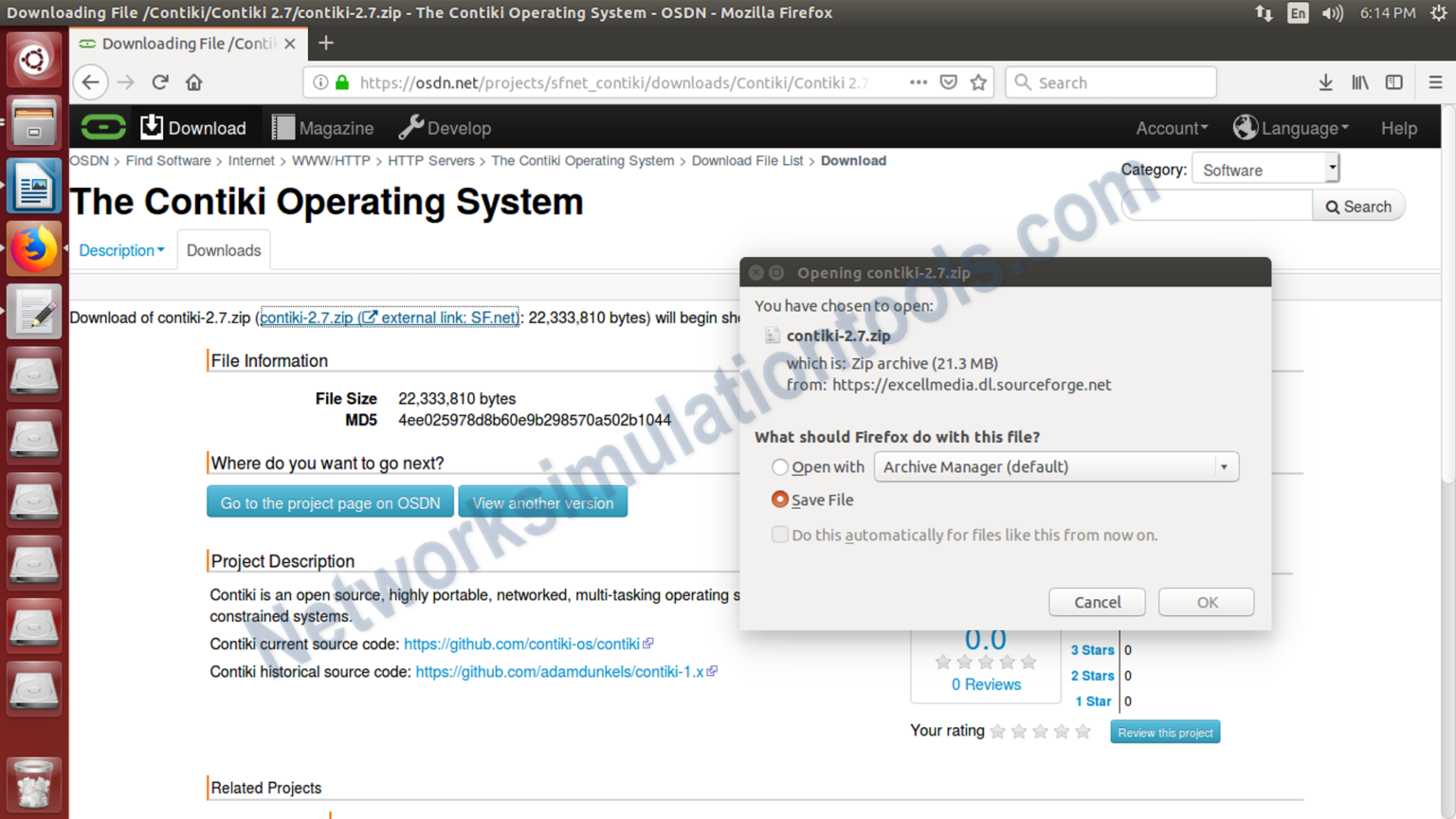Expand the Language menu
Screen dimensions: 1456x819
click(x=1291, y=128)
